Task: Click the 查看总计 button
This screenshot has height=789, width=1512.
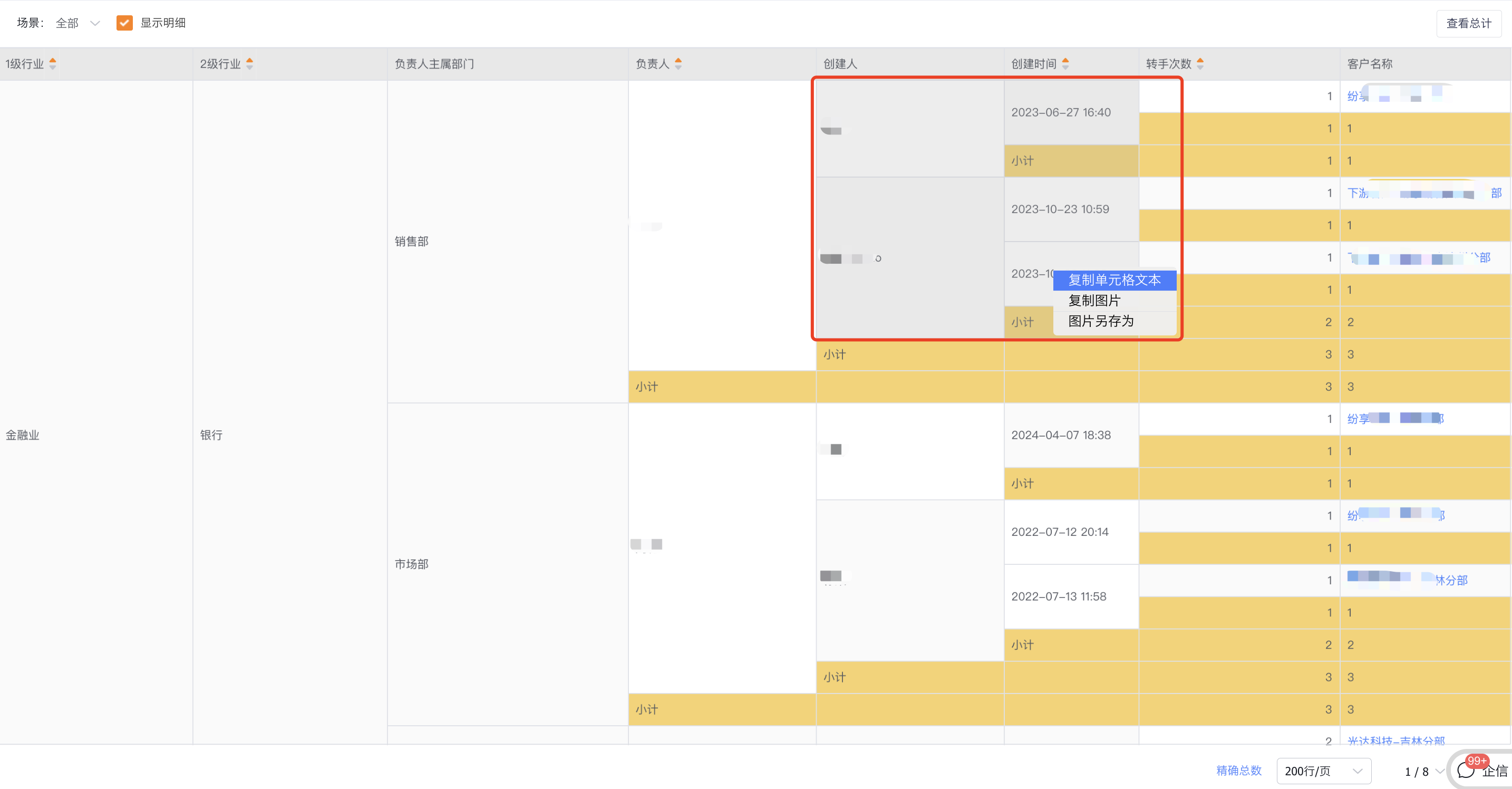Action: pyautogui.click(x=1468, y=24)
